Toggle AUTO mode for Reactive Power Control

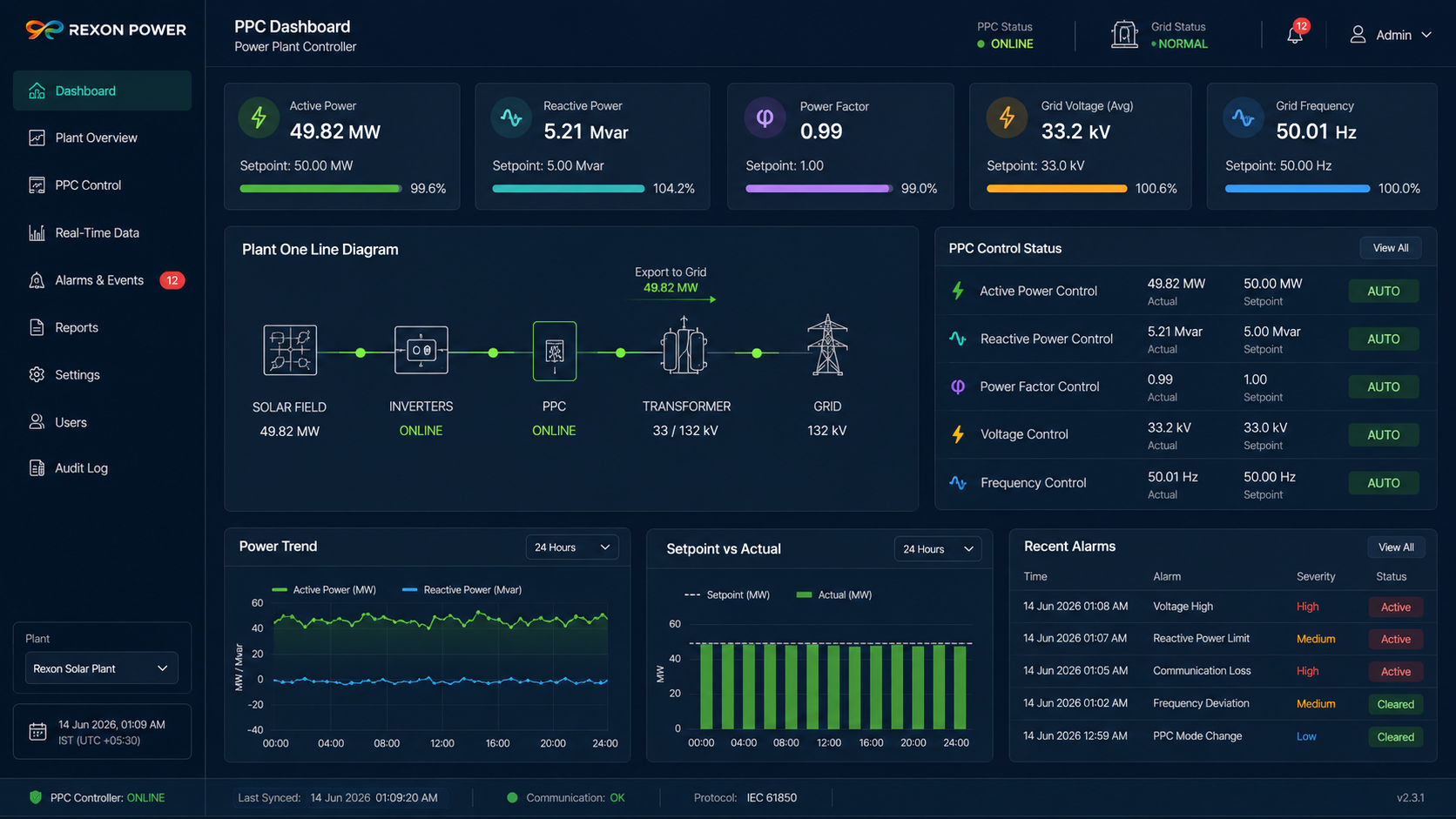[x=1384, y=339]
